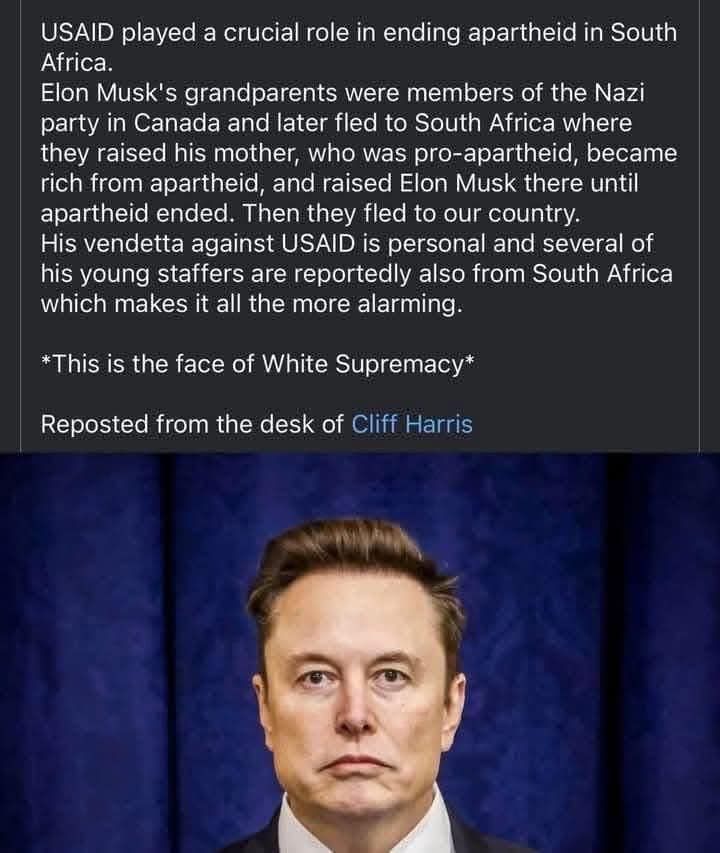Screen dimensions: 720x853
Task: Click the sentence beginning 'Elon Musk's grandparents'
Action: coord(359,152)
